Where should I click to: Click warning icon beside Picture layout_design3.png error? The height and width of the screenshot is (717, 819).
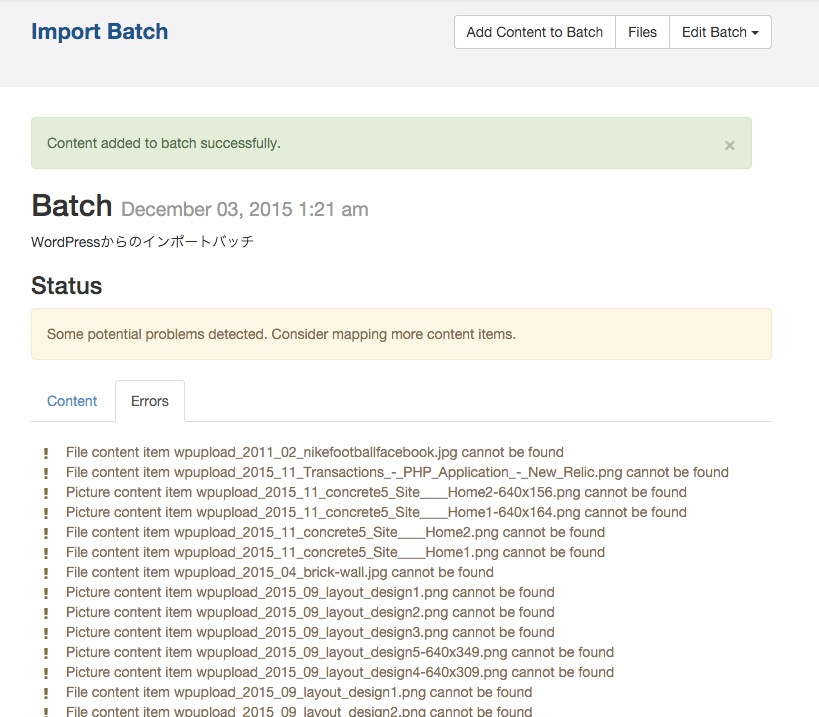pyautogui.click(x=46, y=633)
